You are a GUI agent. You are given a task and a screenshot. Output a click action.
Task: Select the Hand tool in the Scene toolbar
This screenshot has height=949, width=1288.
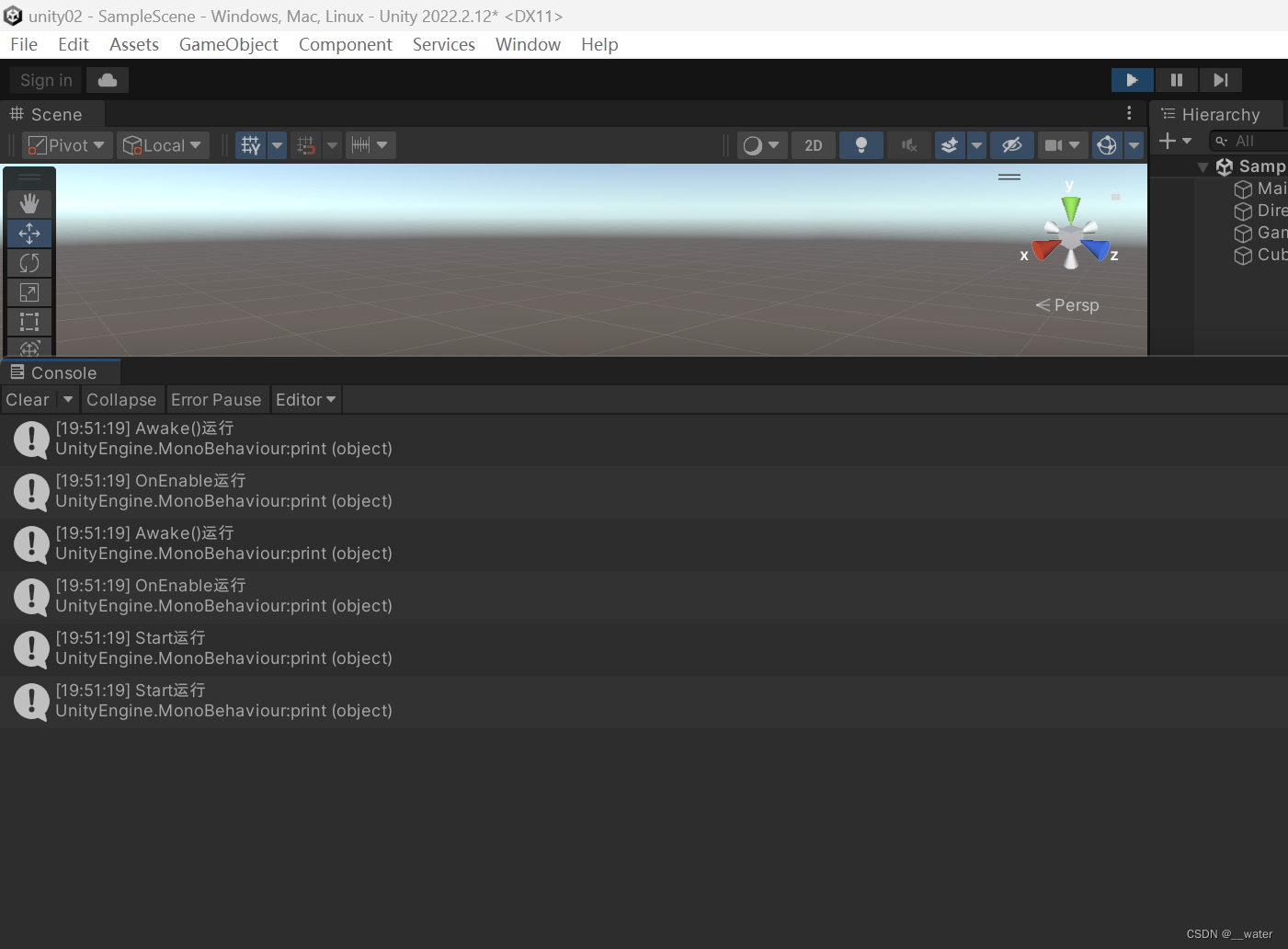28,203
